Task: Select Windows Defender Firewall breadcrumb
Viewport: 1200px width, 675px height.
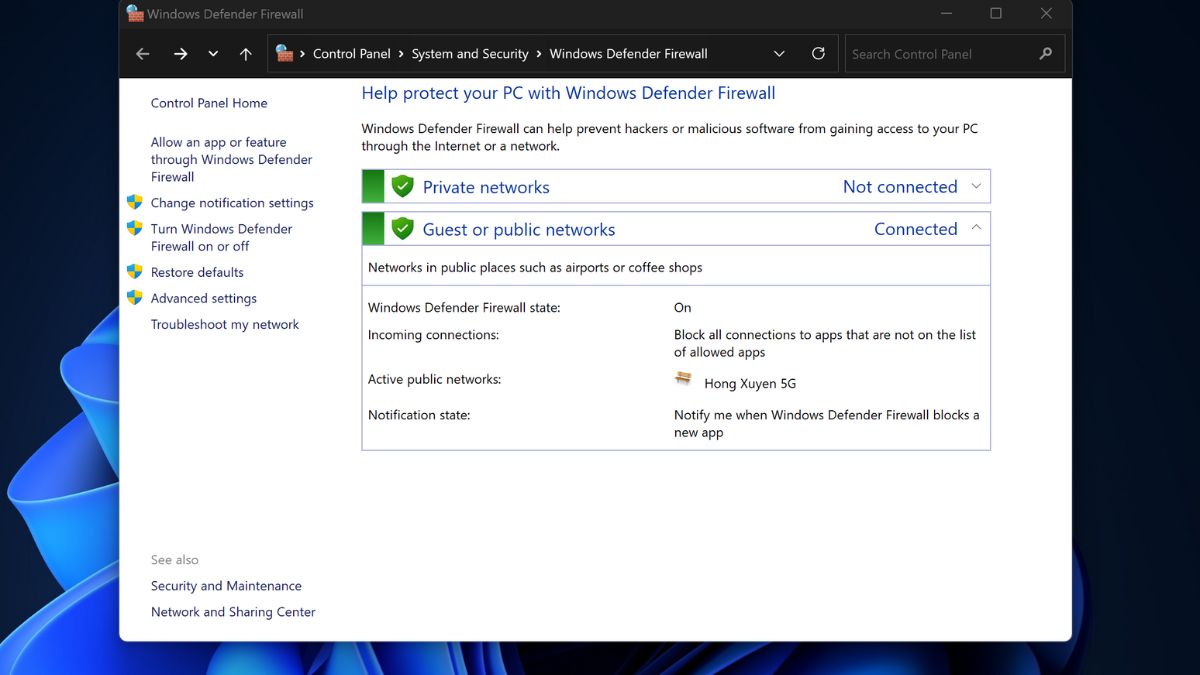Action: coord(628,54)
